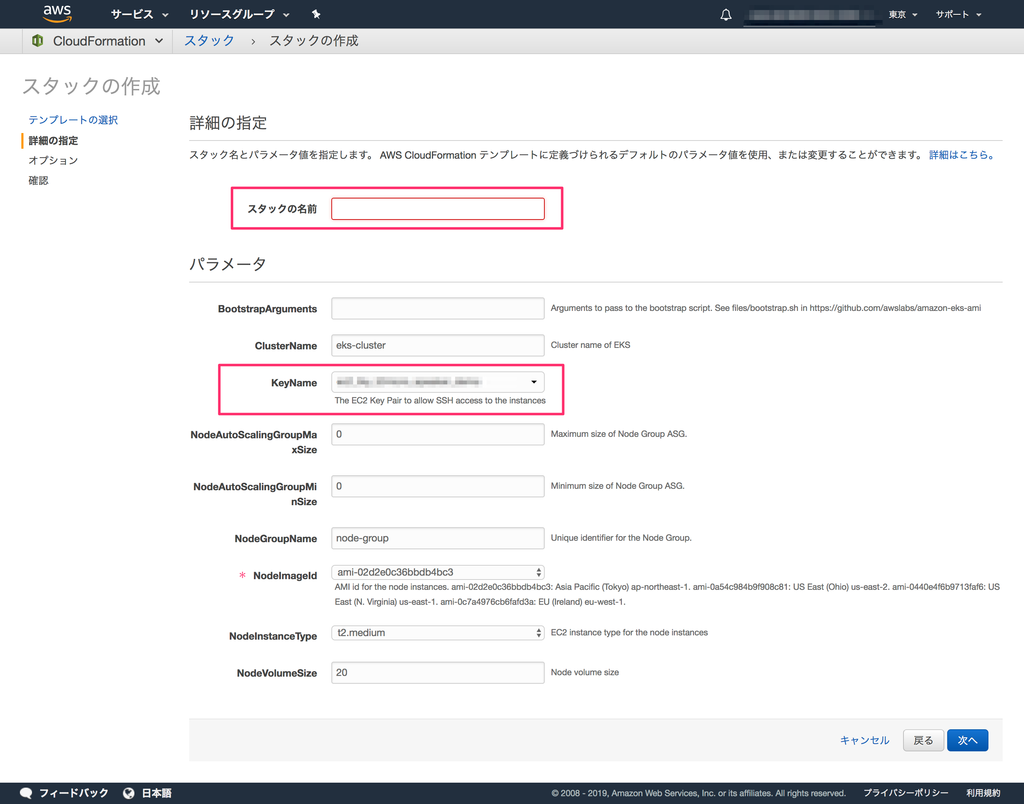Open the 東京 region dropdown

point(903,14)
